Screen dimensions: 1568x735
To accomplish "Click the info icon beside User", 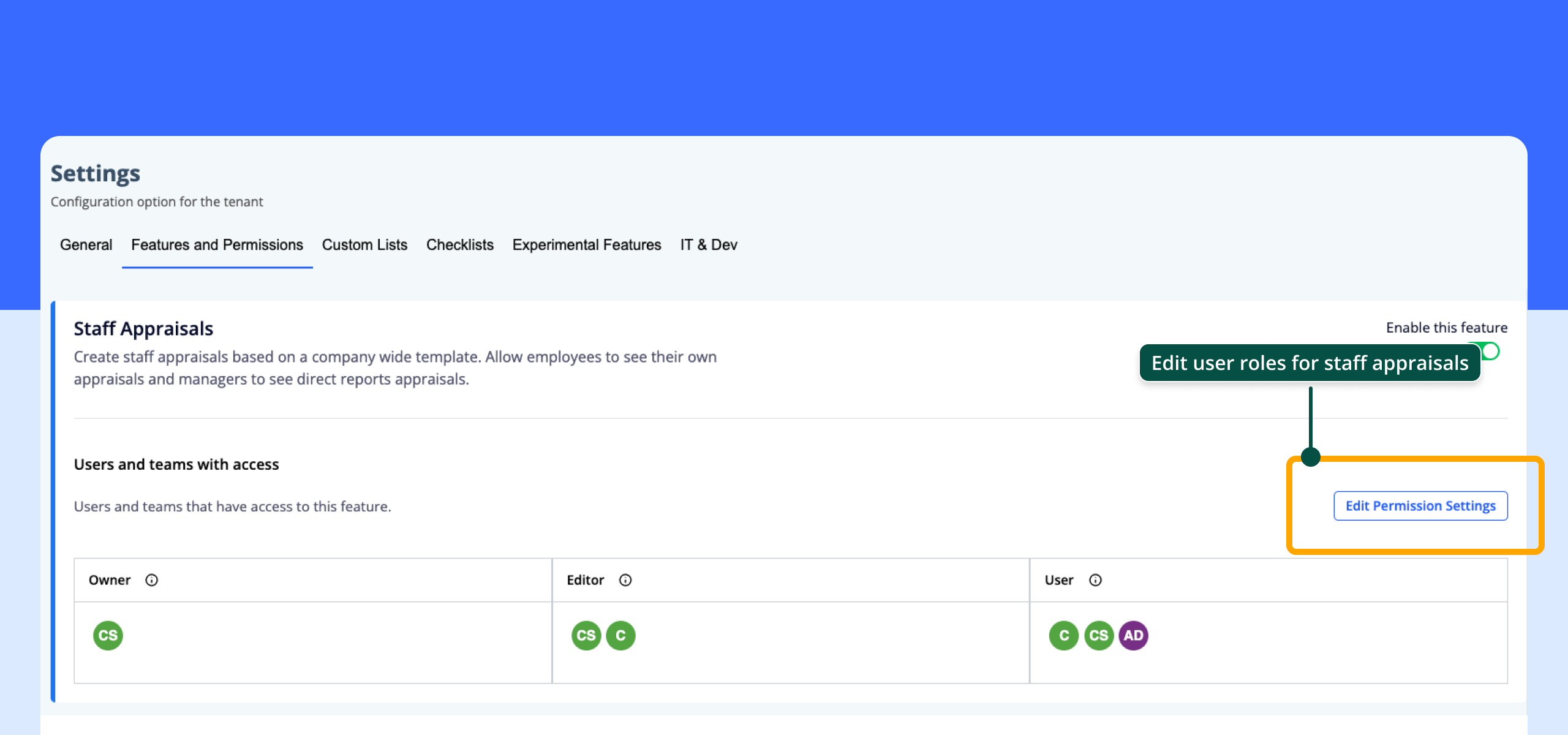I will click(1095, 580).
